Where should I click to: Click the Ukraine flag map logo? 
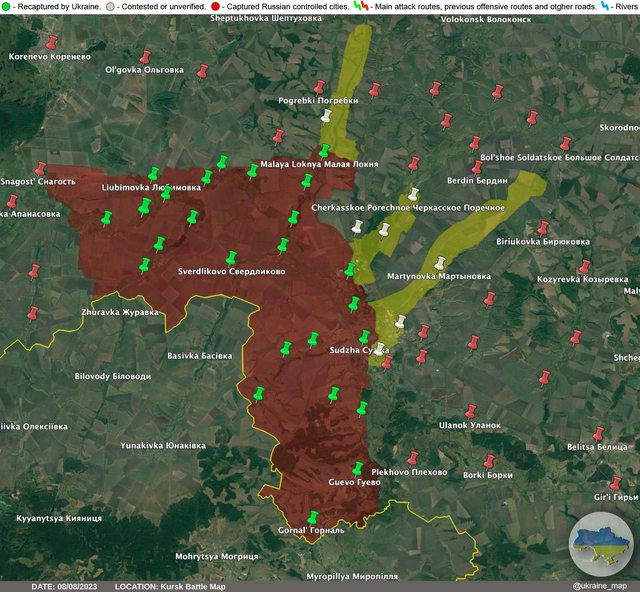click(601, 545)
